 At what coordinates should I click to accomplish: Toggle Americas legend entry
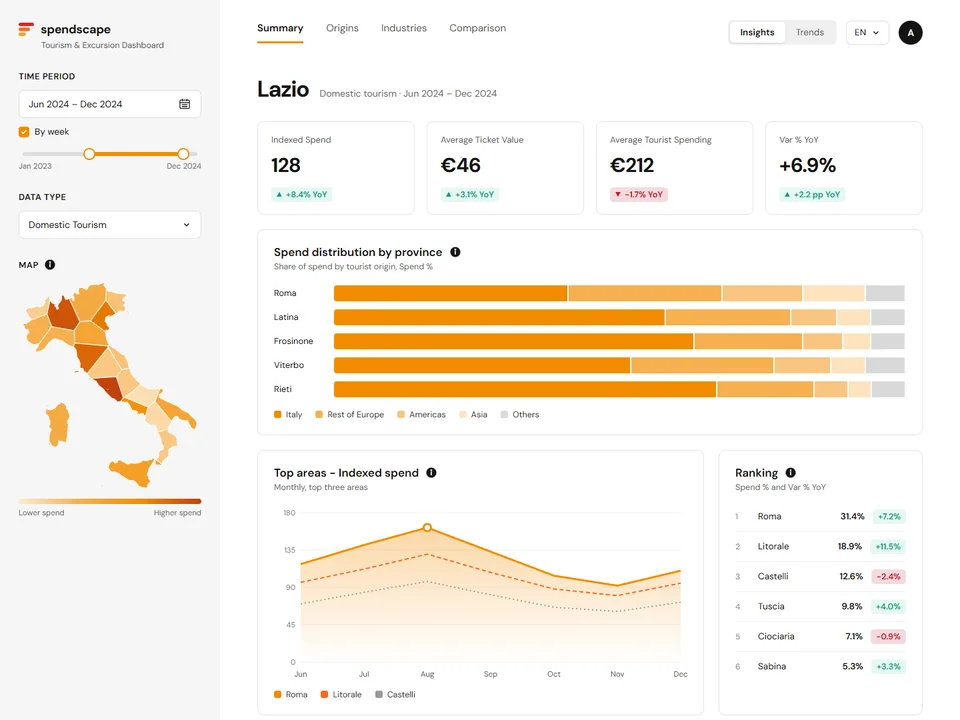coord(421,414)
